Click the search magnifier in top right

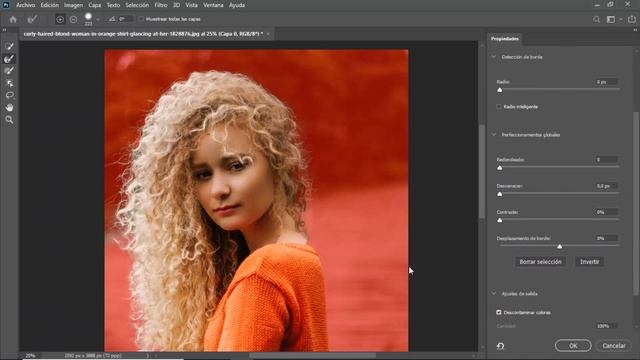[x=596, y=19]
